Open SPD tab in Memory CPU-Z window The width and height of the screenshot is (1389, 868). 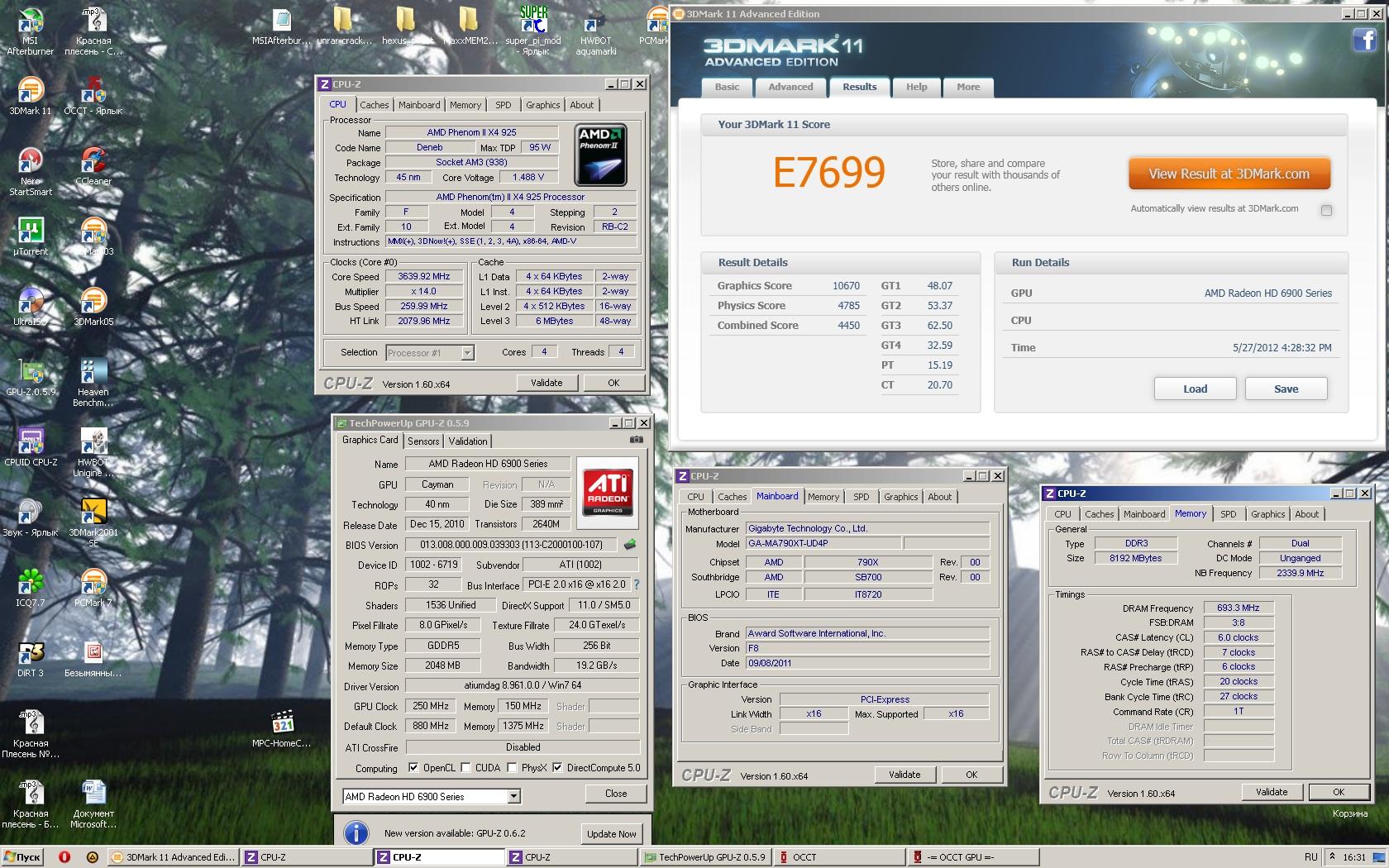click(1229, 514)
